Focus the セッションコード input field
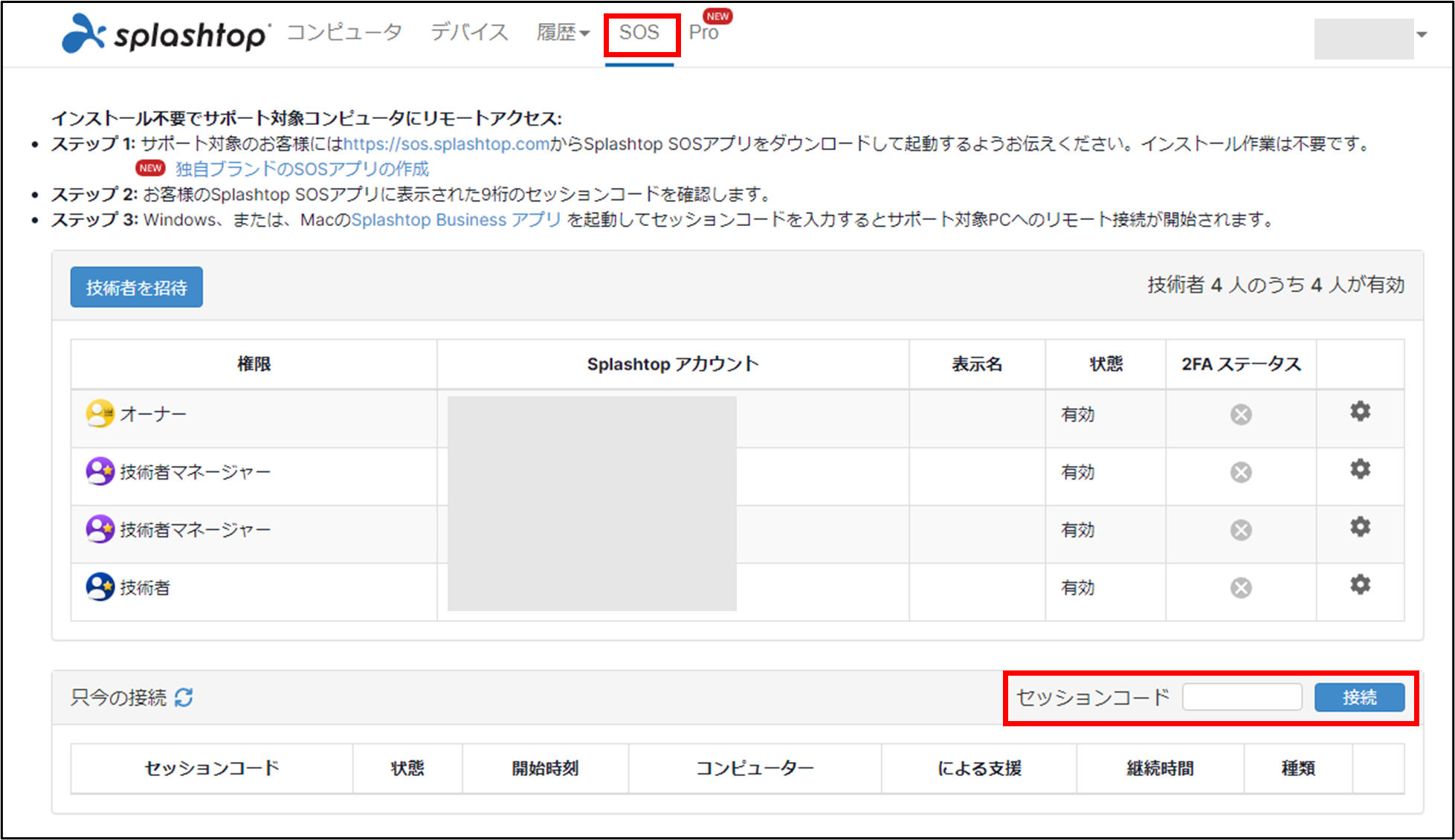Viewport: 1455px width, 840px height. click(x=1242, y=697)
